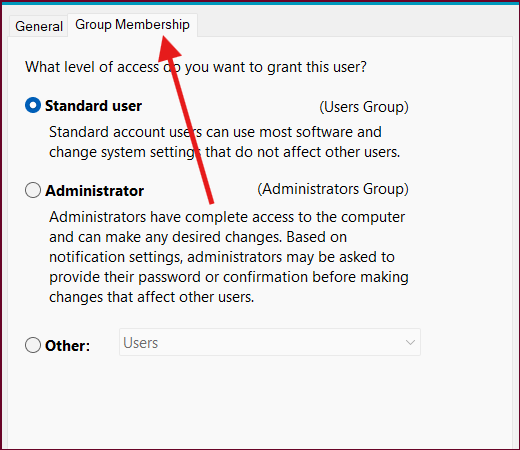
Task: Click the "Standard account users" description line
Action: pos(225,142)
